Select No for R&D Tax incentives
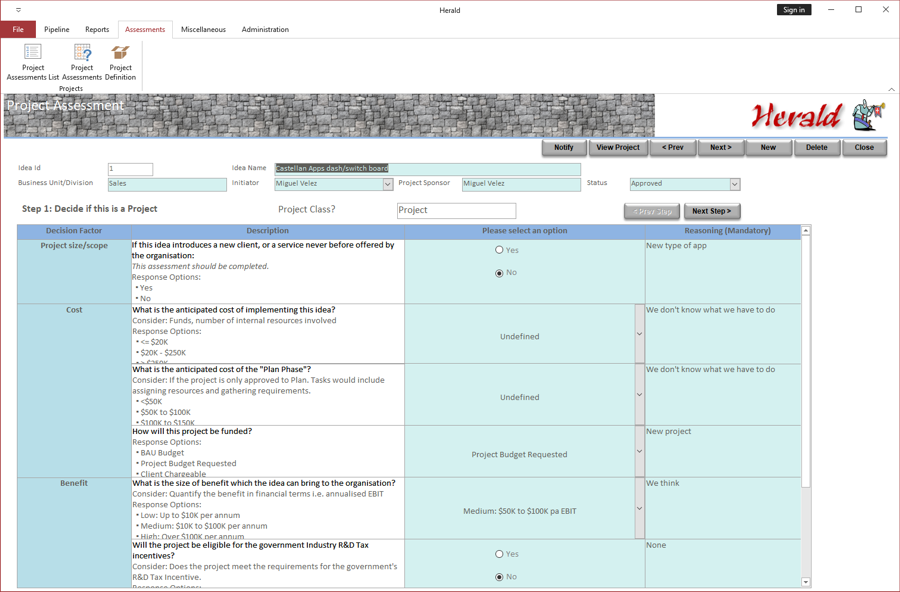Viewport: 900px width, 592px height. 499,576
